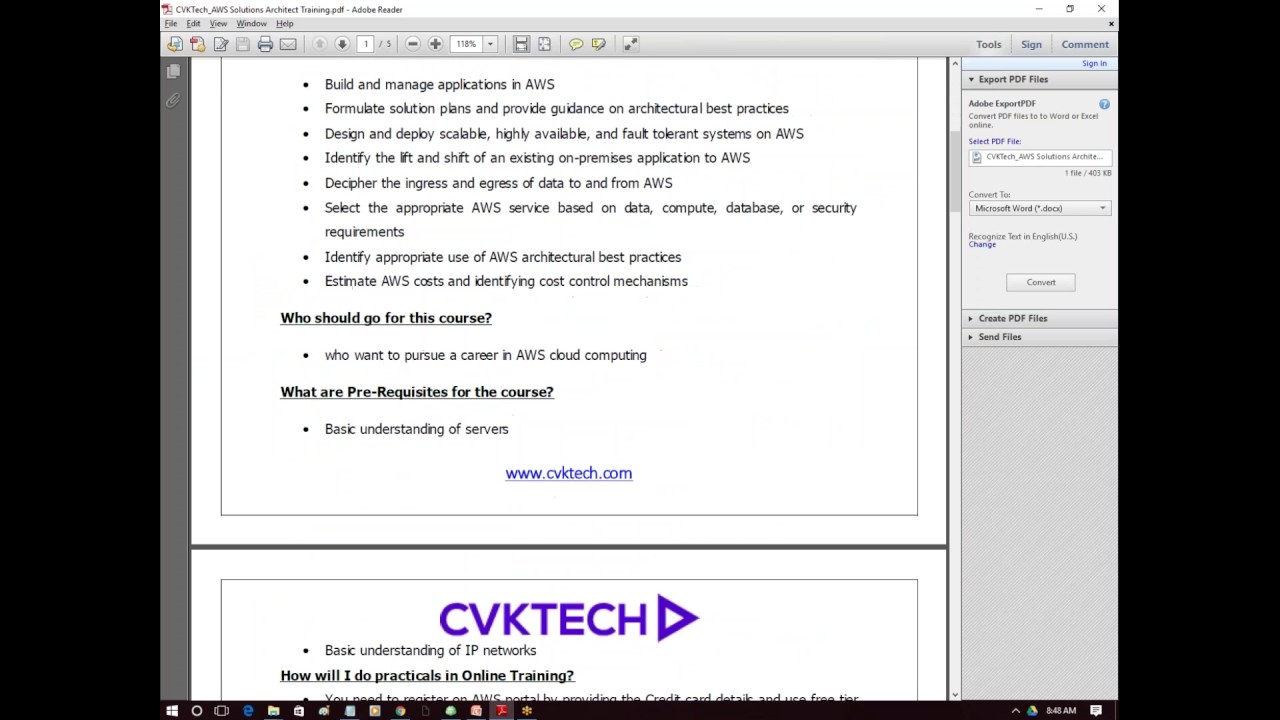Viewport: 1280px width, 720px height.
Task: Open the Edit menu
Action: coord(193,23)
